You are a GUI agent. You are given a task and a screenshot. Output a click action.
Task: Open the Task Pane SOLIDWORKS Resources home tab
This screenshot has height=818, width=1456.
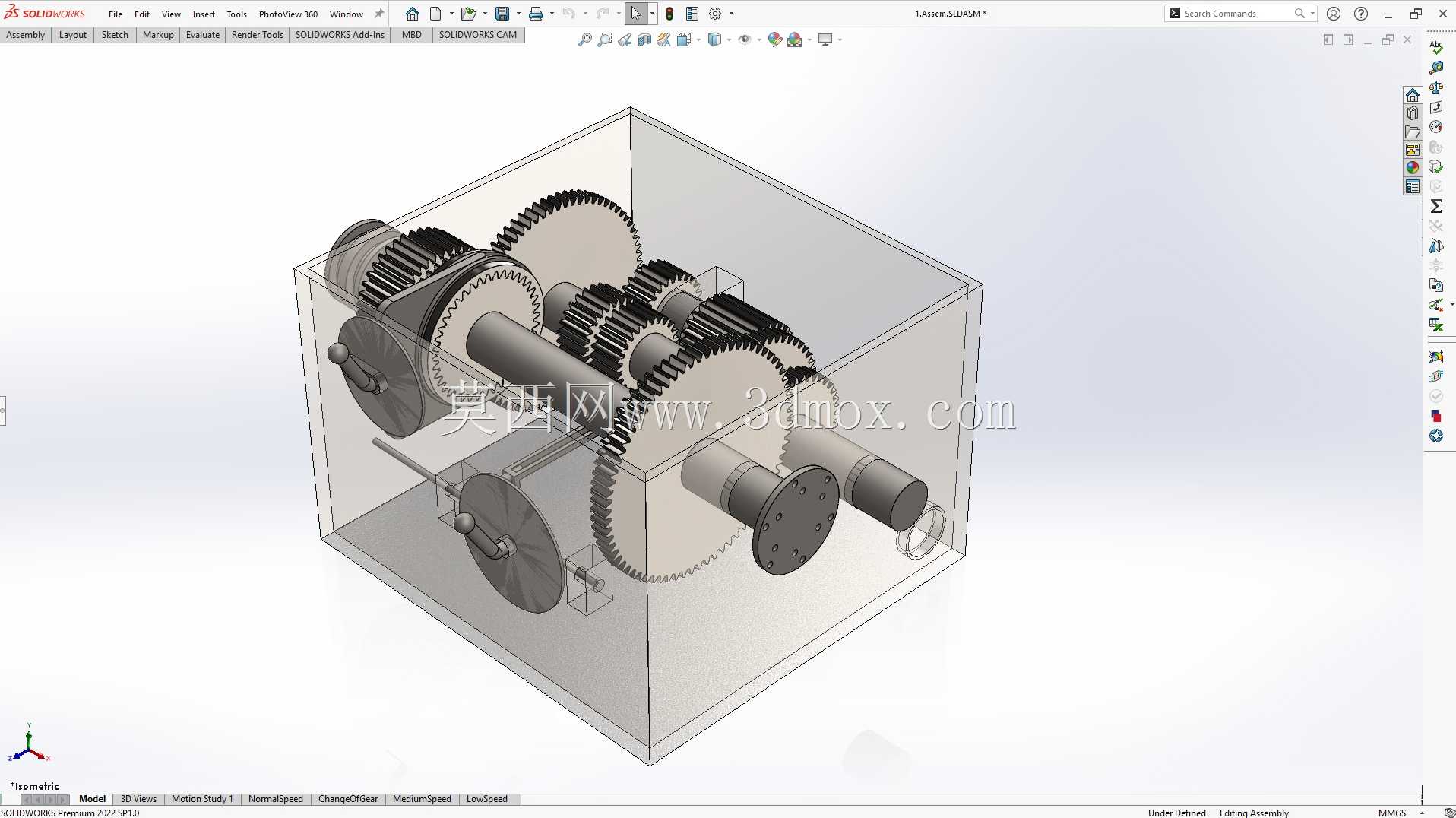pyautogui.click(x=1413, y=95)
